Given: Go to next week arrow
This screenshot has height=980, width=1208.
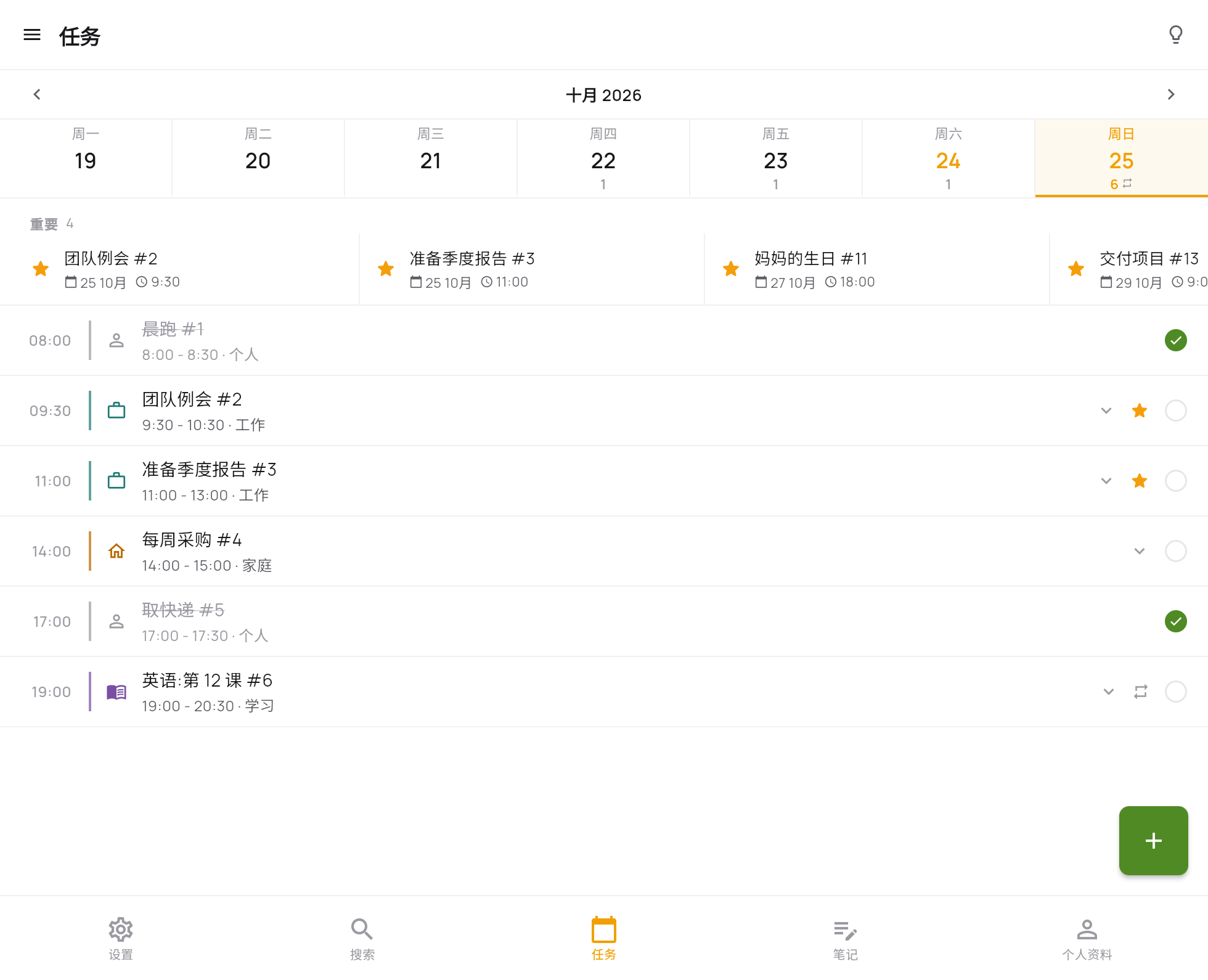Looking at the screenshot, I should [1171, 94].
